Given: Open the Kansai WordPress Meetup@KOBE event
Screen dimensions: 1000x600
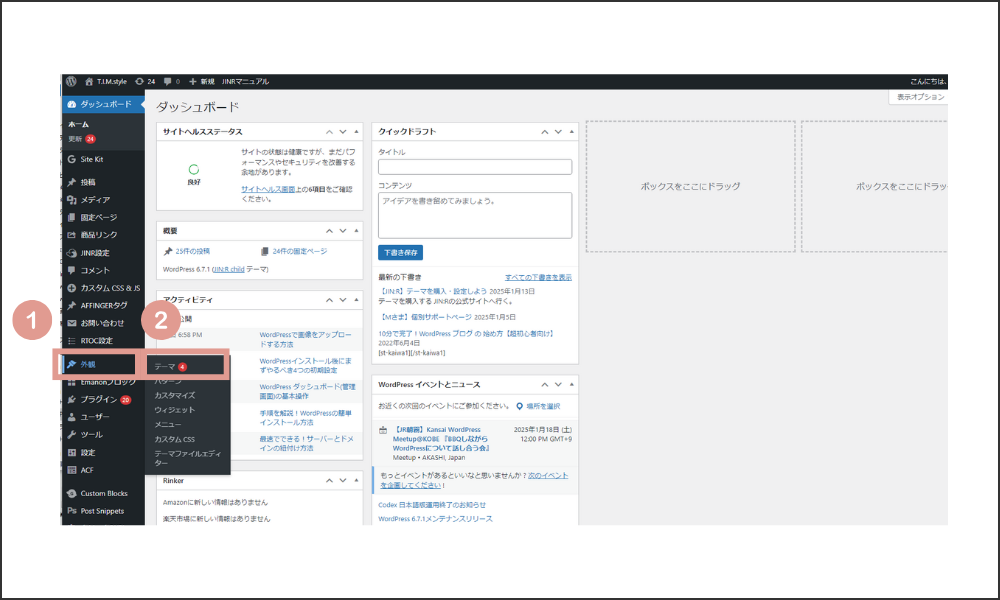Looking at the screenshot, I should pos(441,439).
